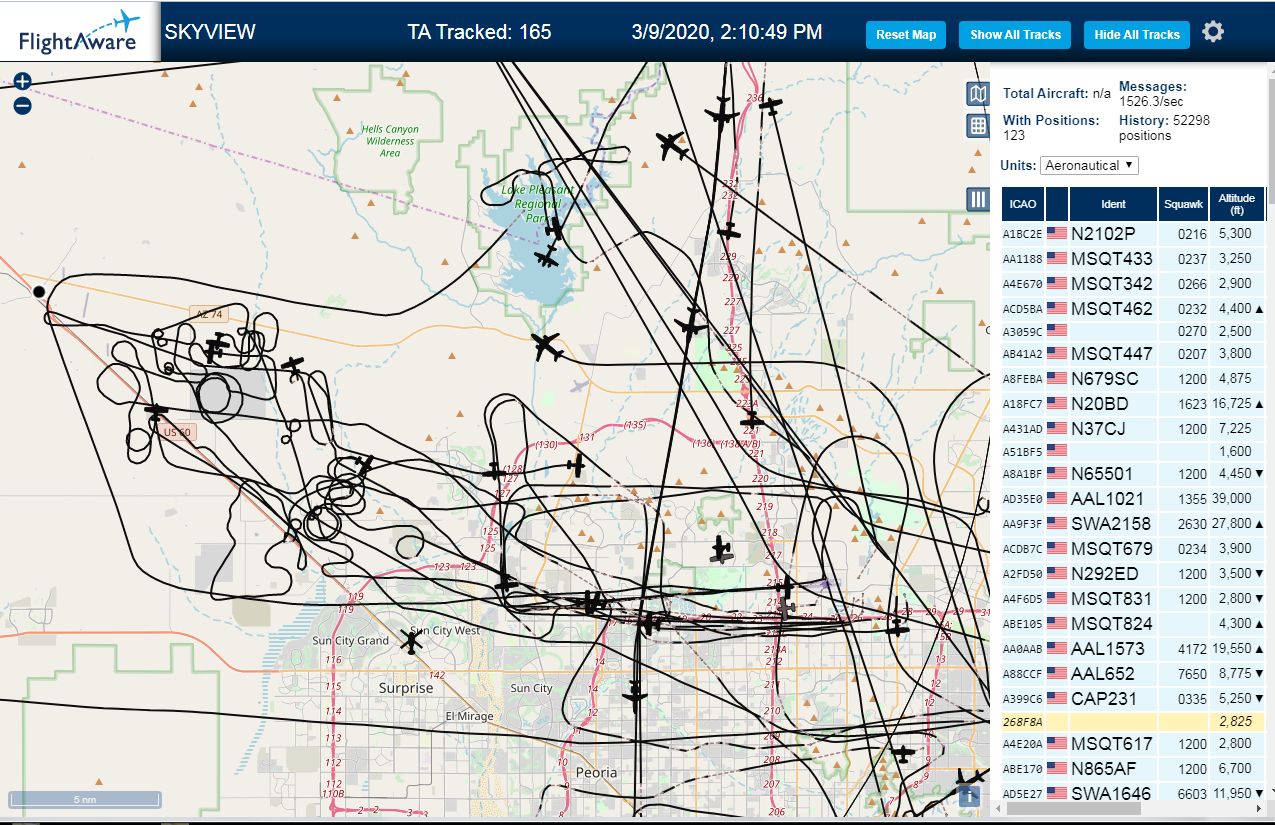Viewport: 1275px width, 825px height.
Task: Select the AAL1021 aircraft row
Action: (1133, 499)
